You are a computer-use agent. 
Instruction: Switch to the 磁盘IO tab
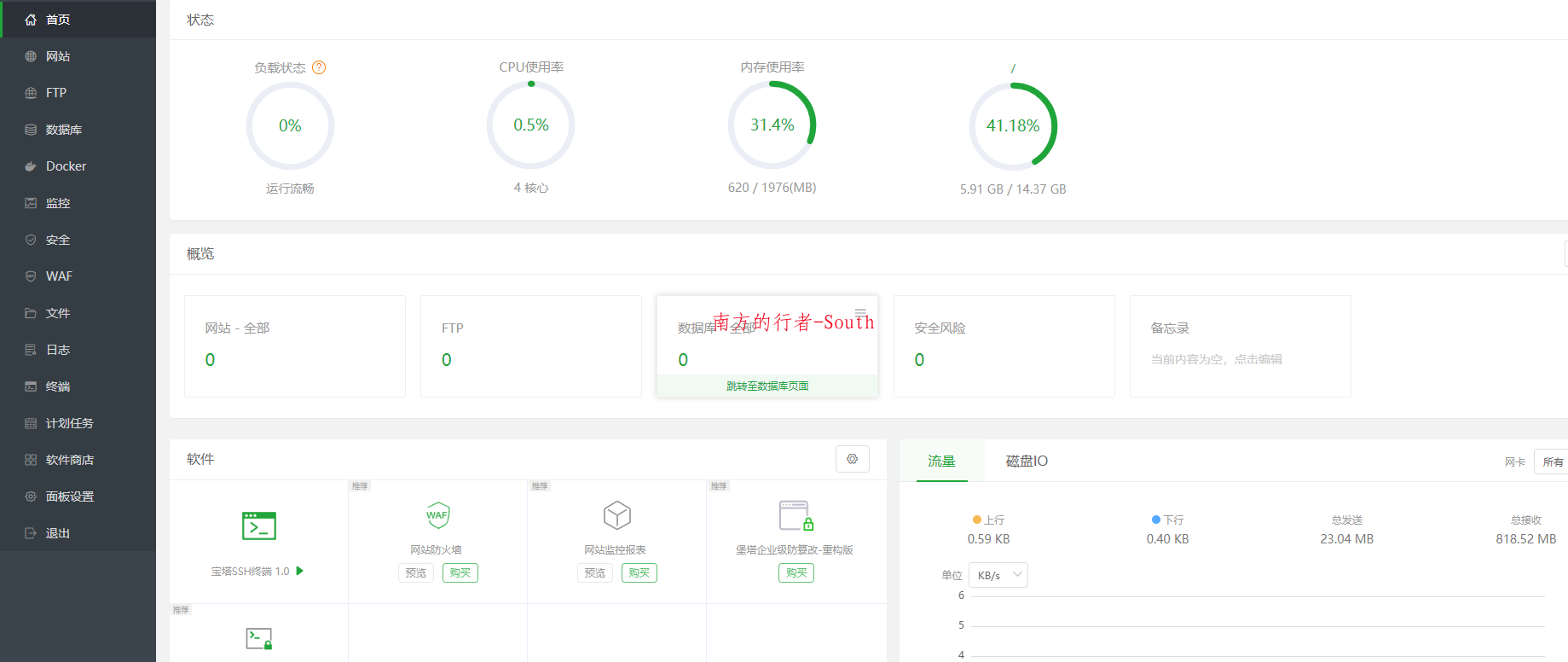[1027, 461]
